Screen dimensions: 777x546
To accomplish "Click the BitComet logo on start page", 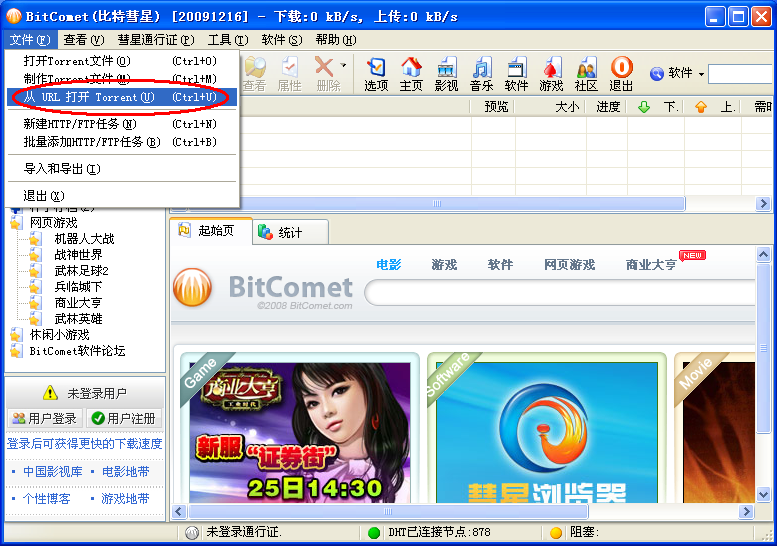I will pos(192,287).
